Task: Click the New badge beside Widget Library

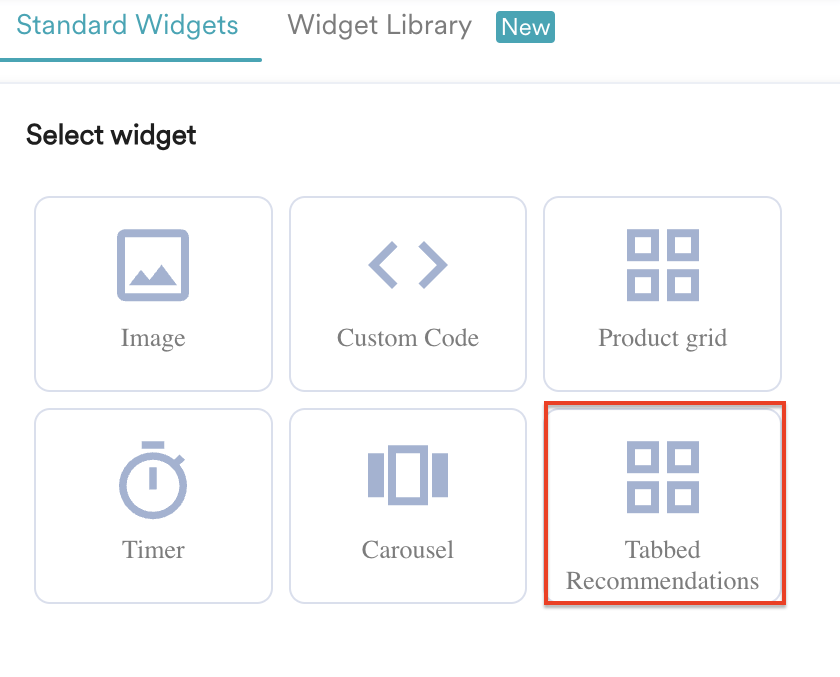Action: pyautogui.click(x=525, y=27)
